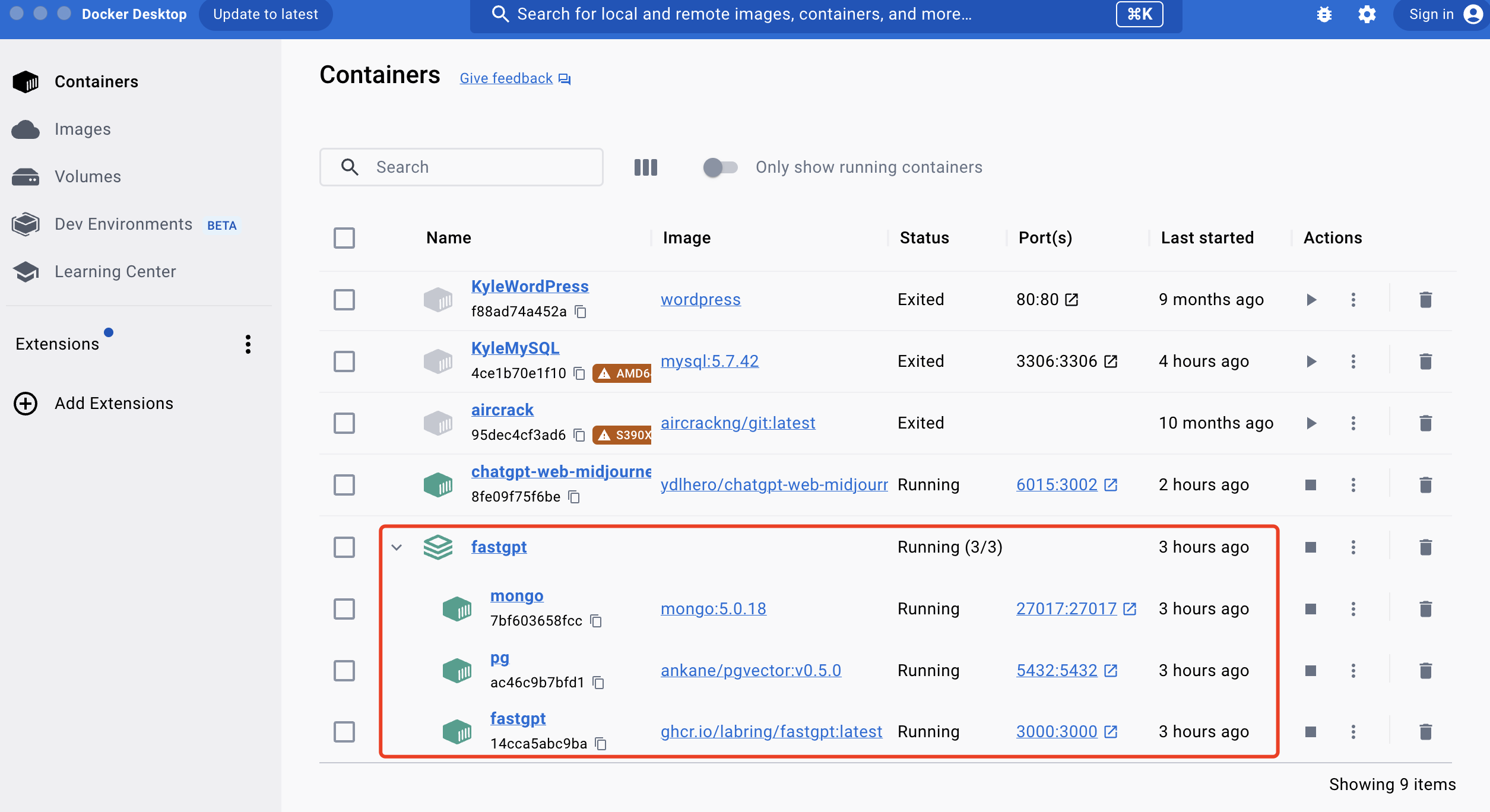Viewport: 1490px width, 812px height.
Task: Open the ankane/pgvector:v0.5.0 image link
Action: click(751, 671)
